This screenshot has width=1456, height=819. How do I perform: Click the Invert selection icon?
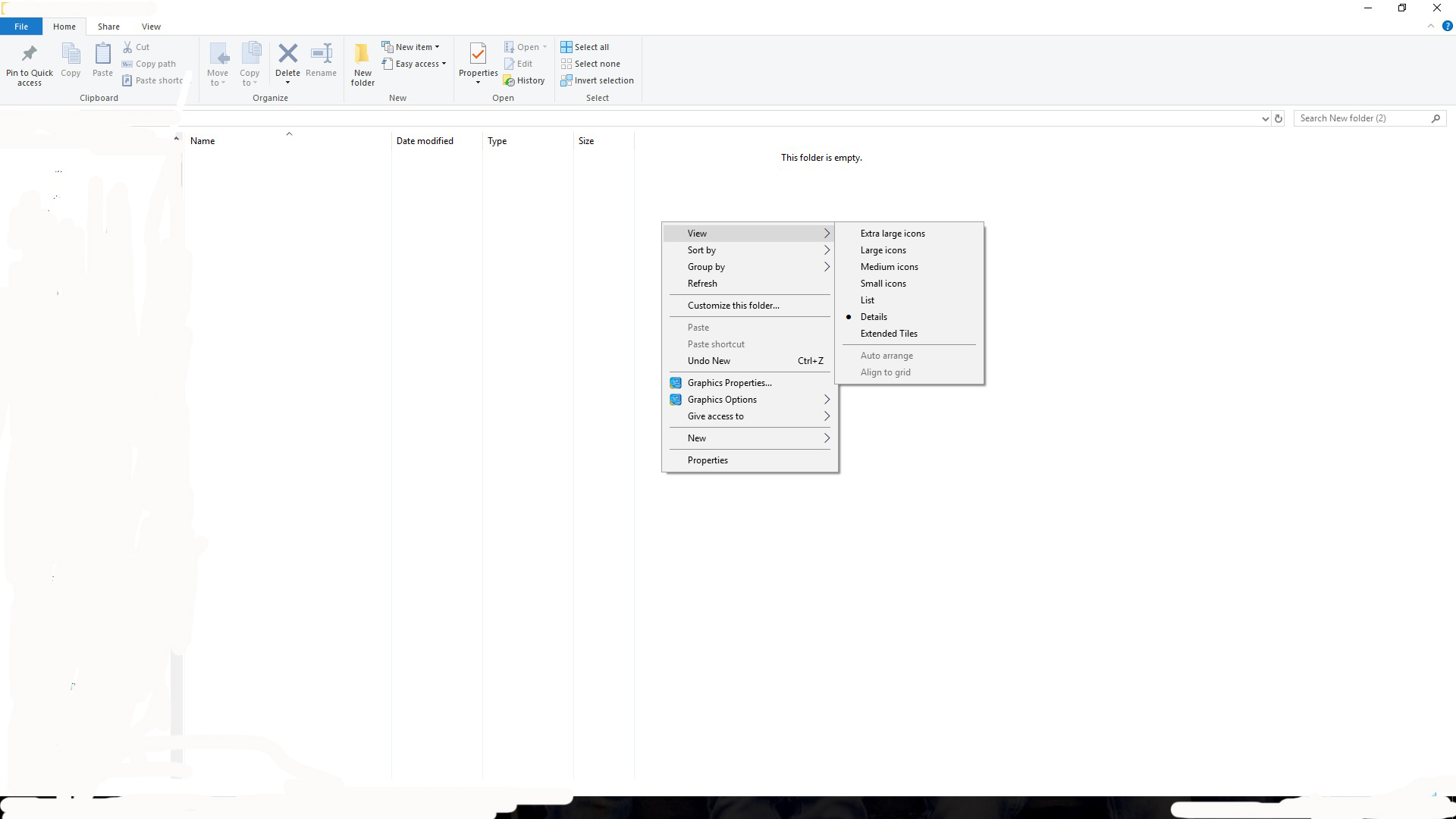click(x=566, y=80)
